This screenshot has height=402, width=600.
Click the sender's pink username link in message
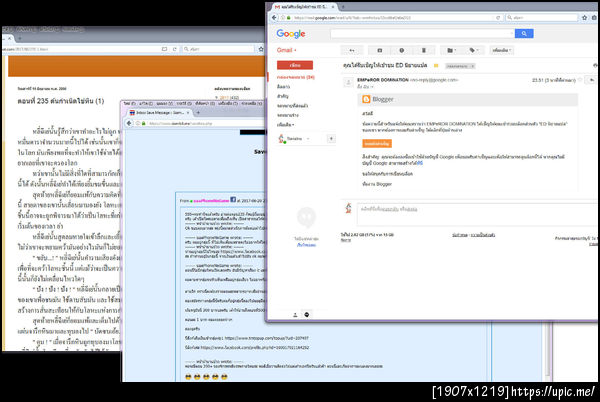coord(211,200)
